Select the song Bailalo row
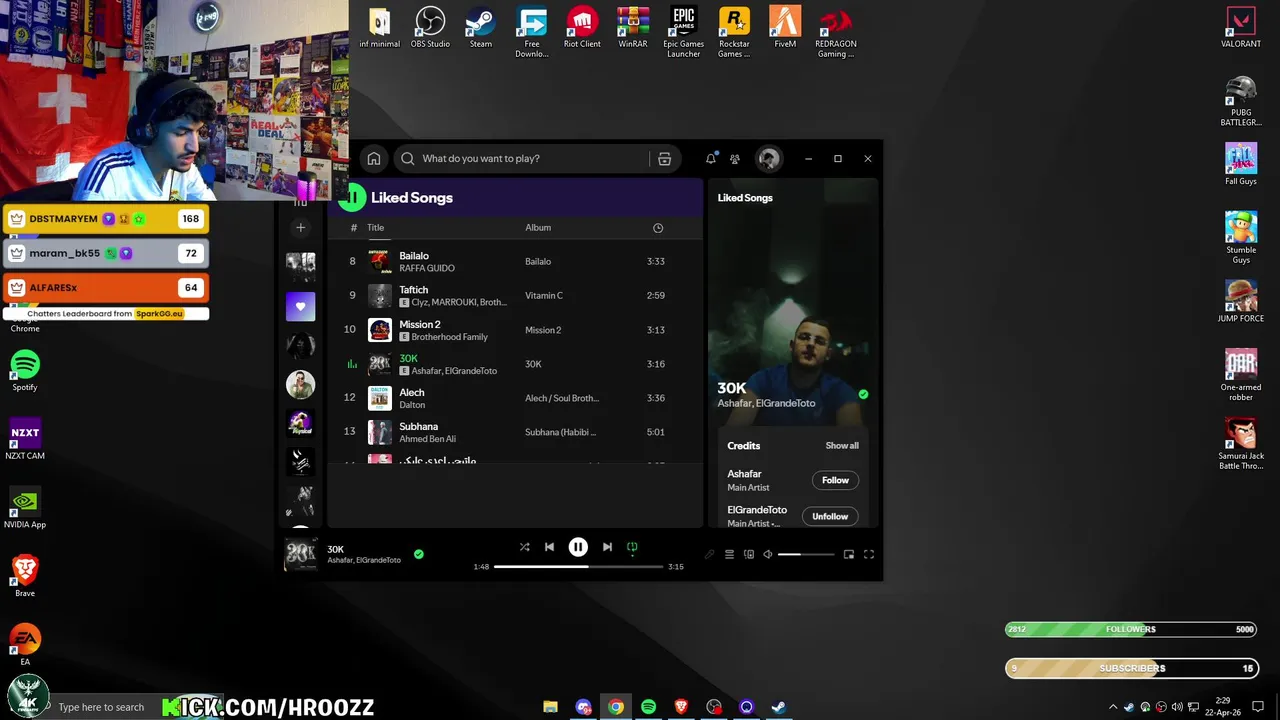 [515, 261]
